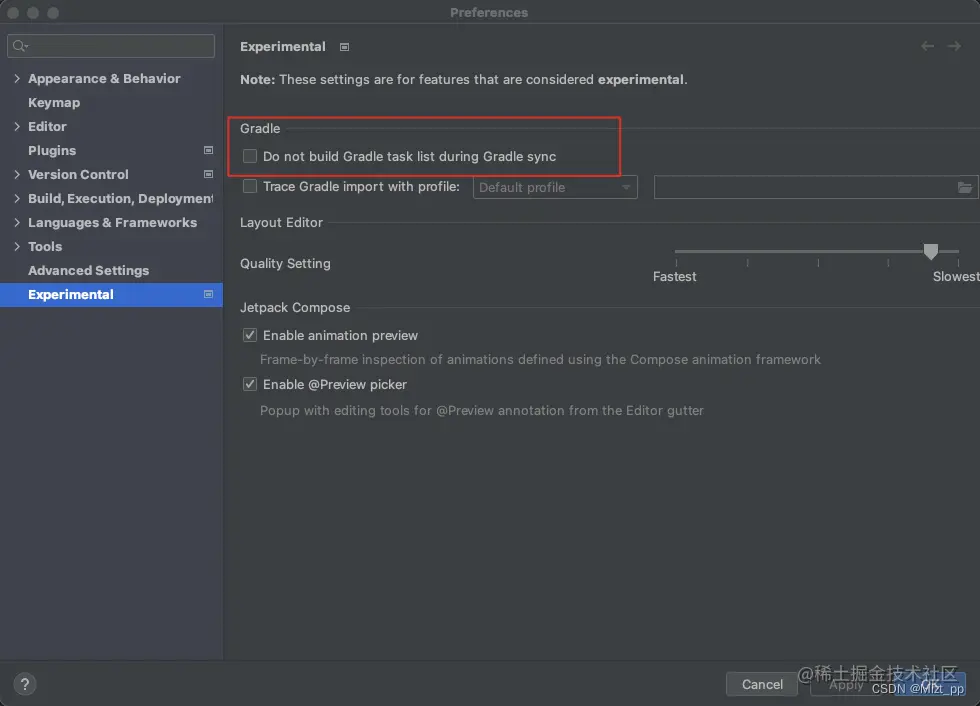Image resolution: width=980 pixels, height=706 pixels.
Task: Click the Apply button
Action: (x=846, y=685)
